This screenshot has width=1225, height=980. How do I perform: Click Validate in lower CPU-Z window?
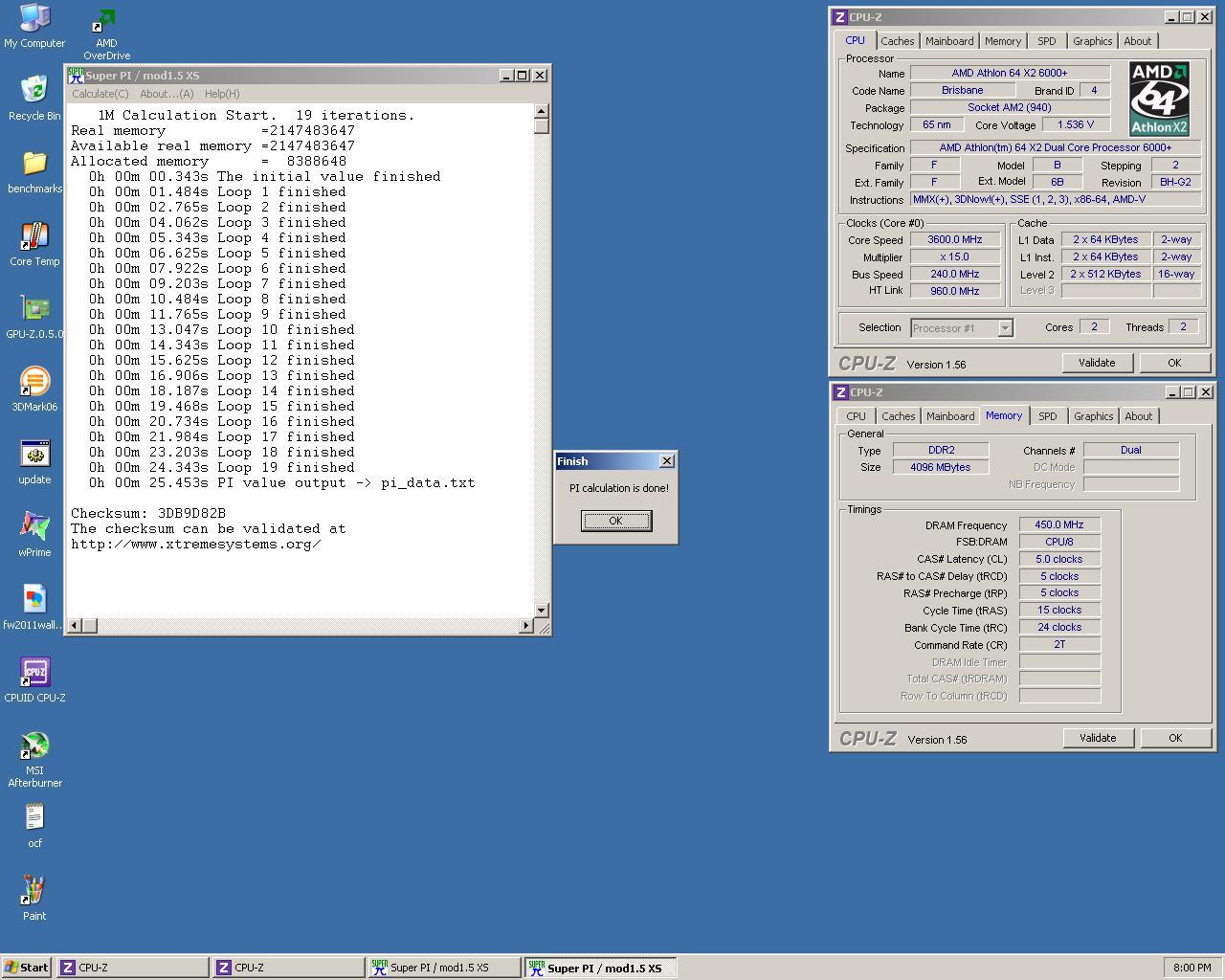tap(1098, 738)
